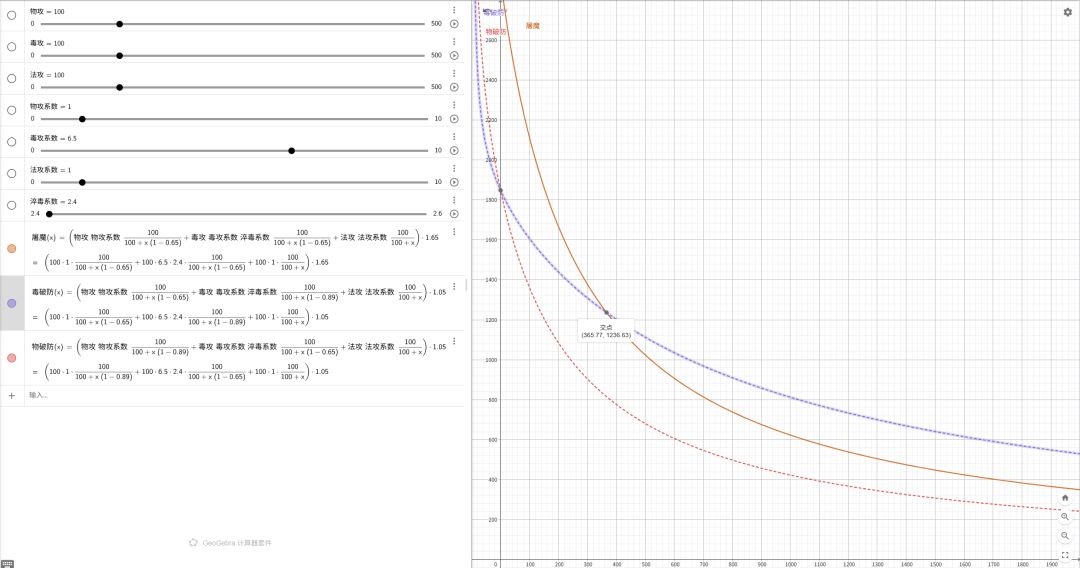Open the more-options menu for 物攻系数 row
The image size is (1080, 568).
tap(454, 105)
